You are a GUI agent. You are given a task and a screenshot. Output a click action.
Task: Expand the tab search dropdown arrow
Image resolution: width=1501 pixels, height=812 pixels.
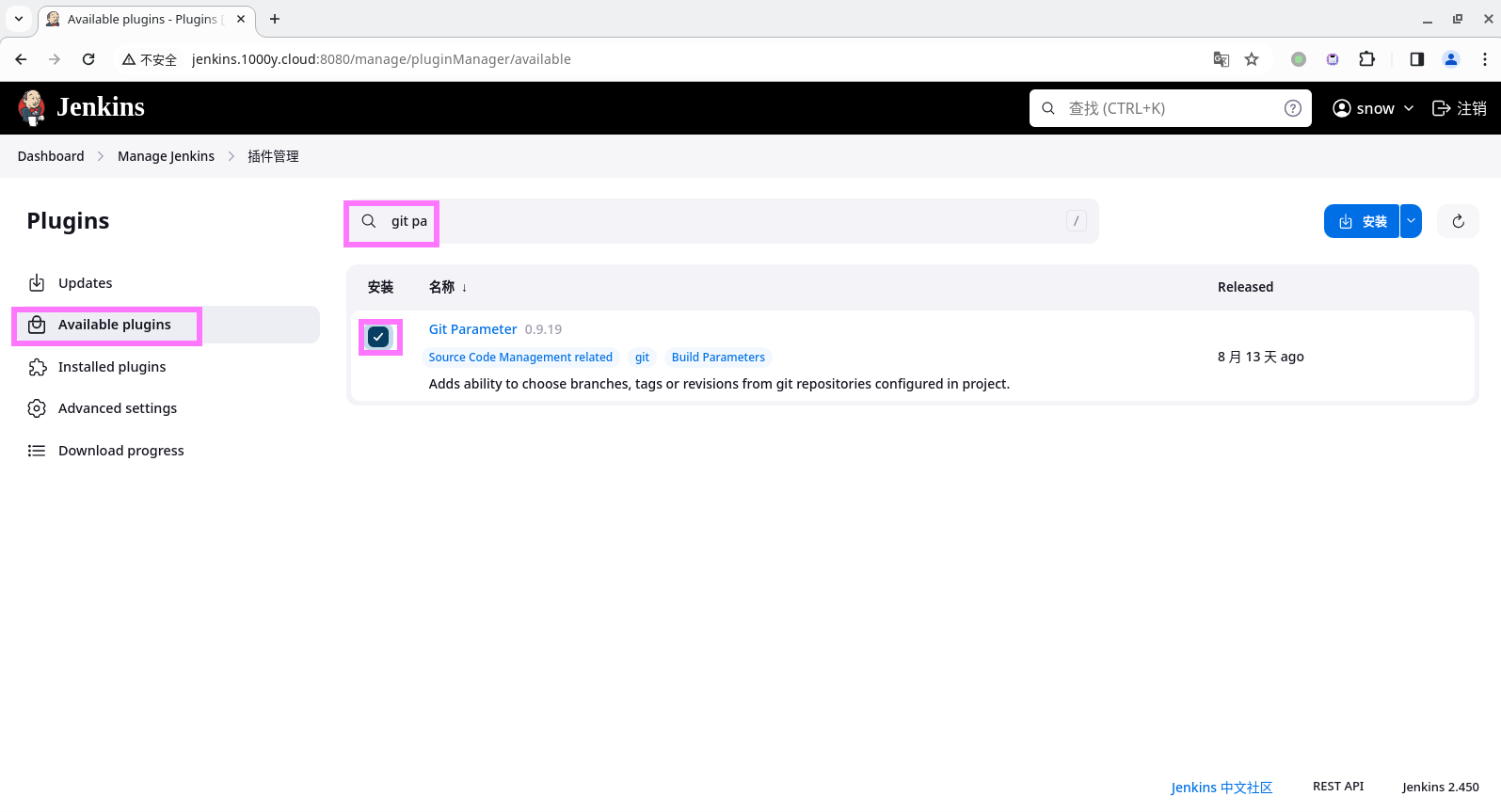(x=19, y=19)
